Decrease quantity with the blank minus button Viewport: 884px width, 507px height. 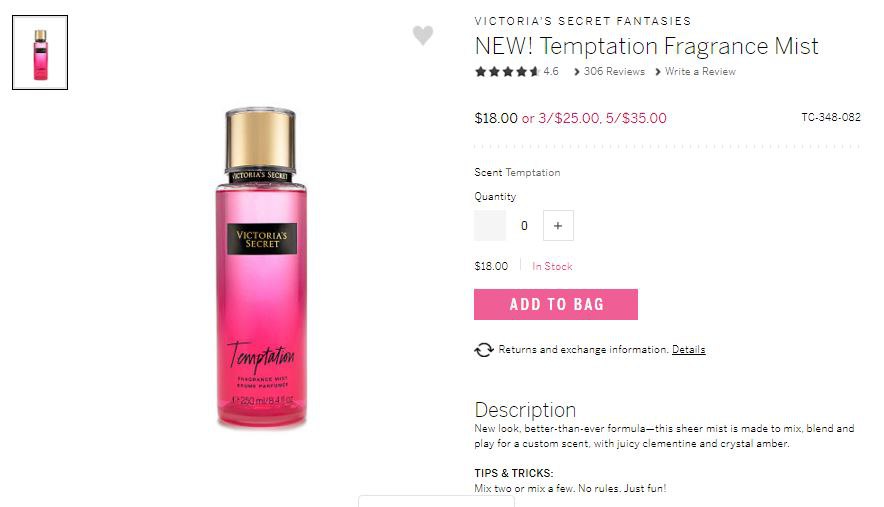coord(490,226)
